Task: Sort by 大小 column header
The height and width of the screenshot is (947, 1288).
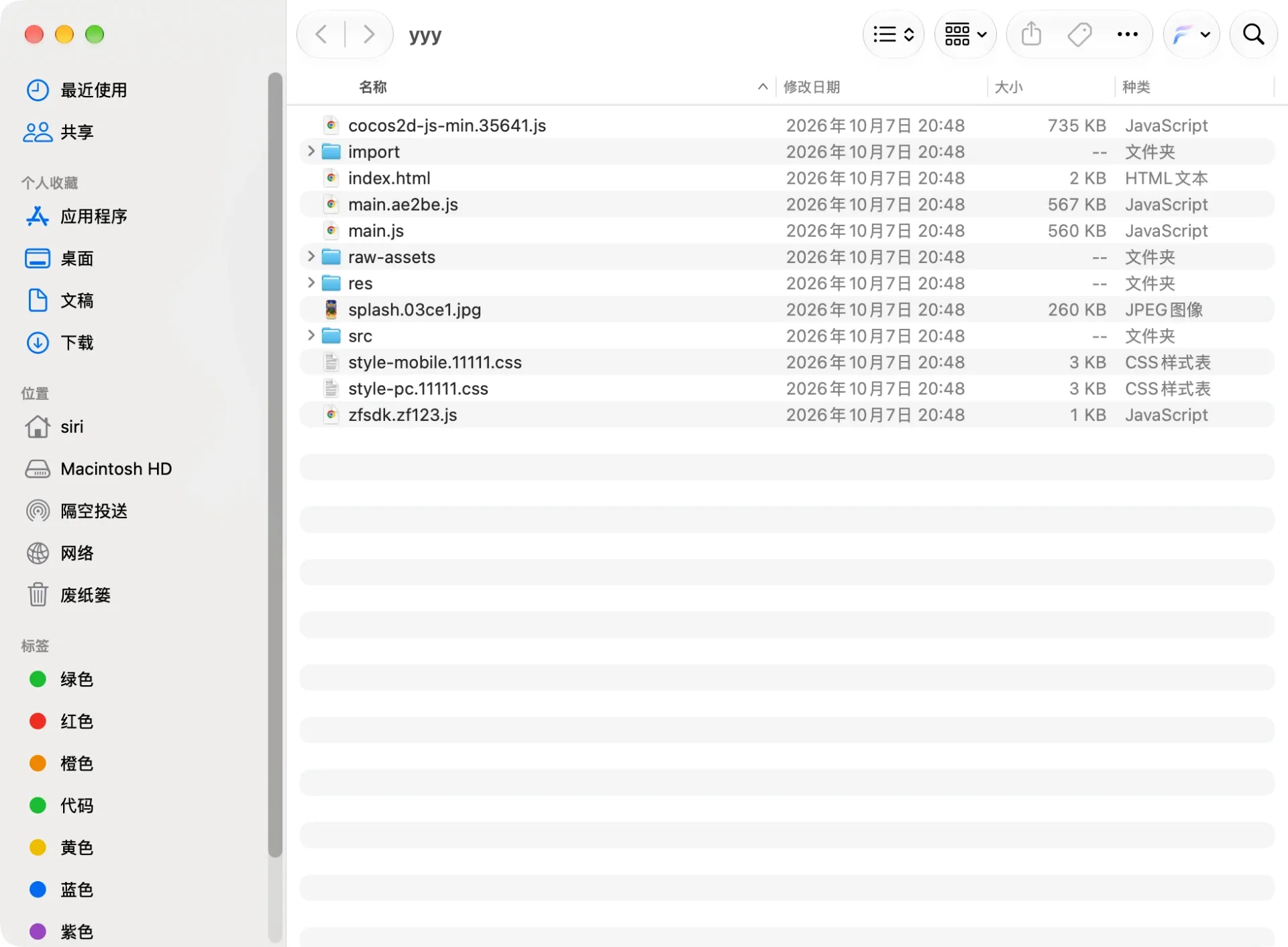Action: tap(1008, 87)
